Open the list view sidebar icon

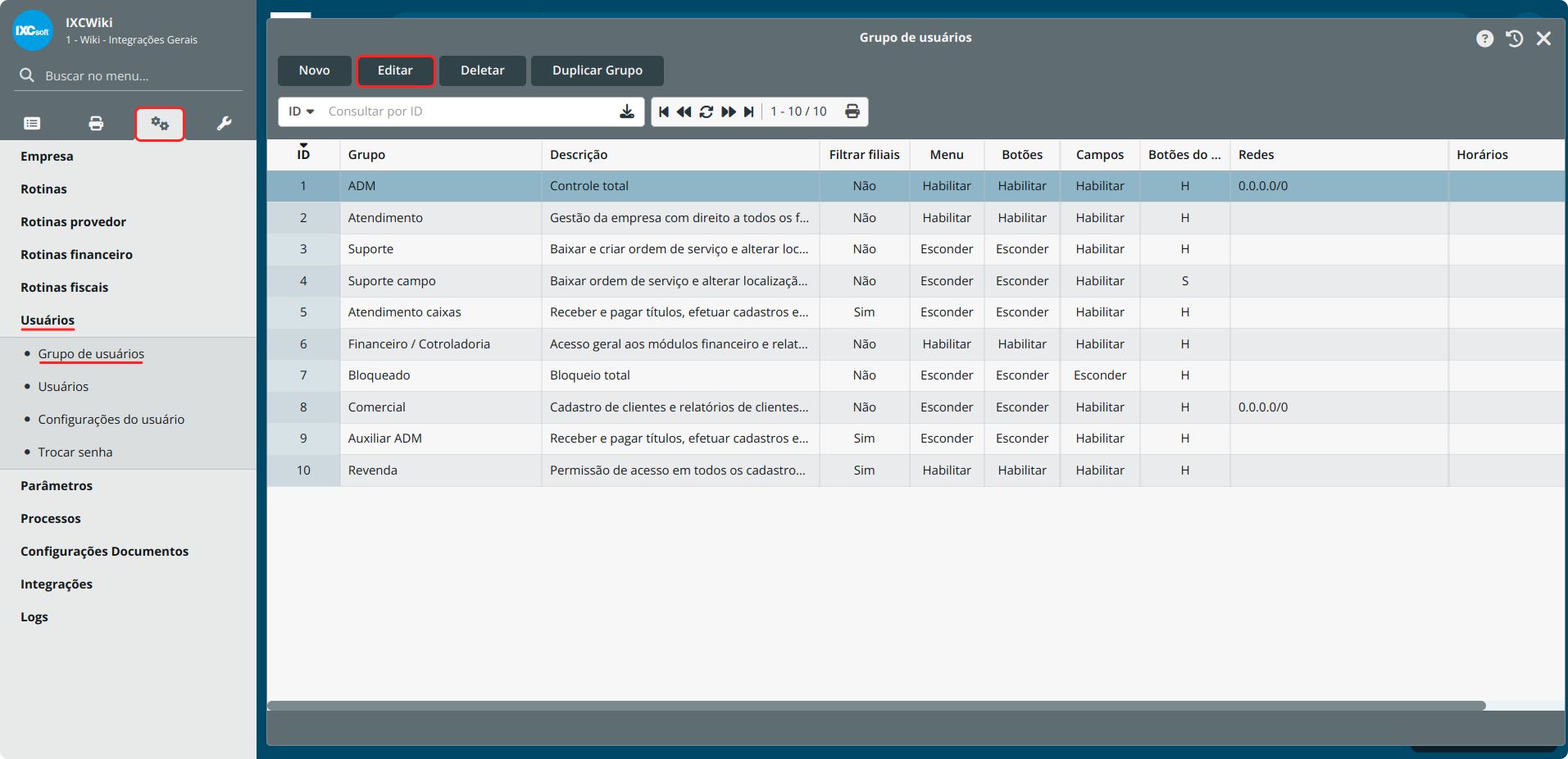point(32,124)
